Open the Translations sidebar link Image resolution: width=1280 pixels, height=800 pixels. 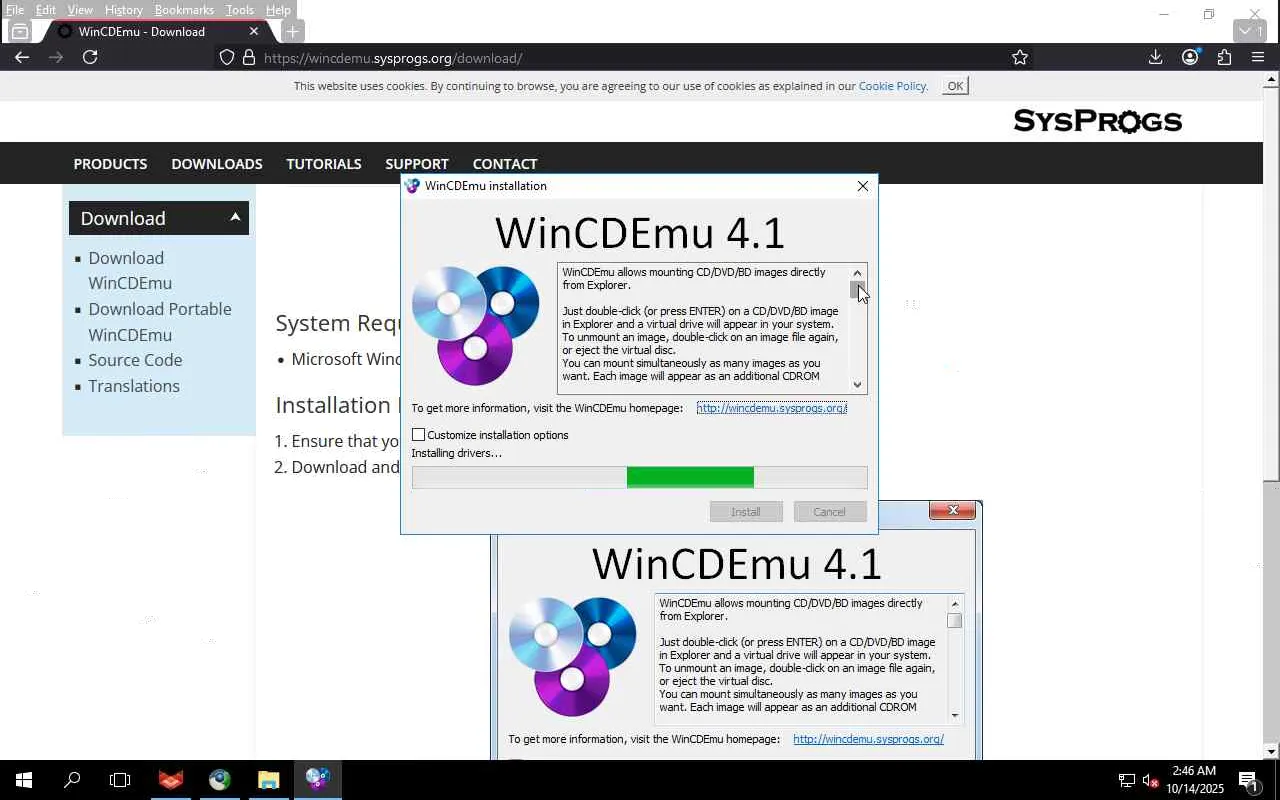134,386
